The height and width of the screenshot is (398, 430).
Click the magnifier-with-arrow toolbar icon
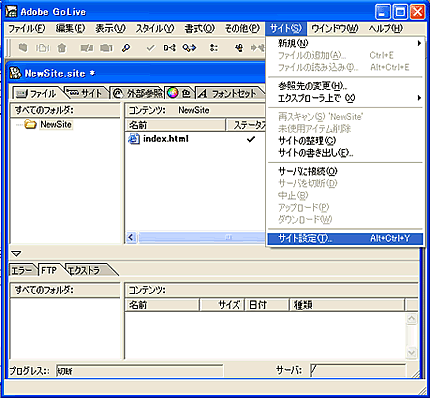[189, 48]
